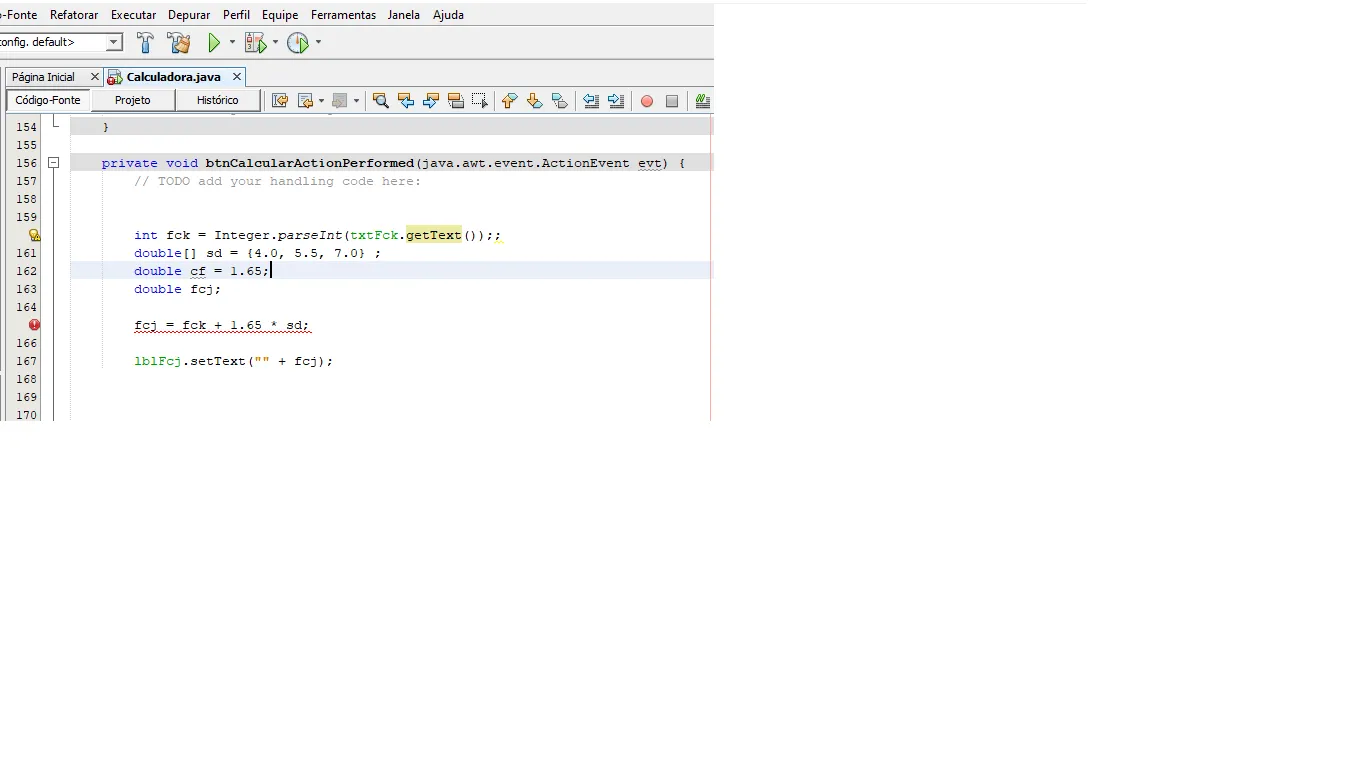Click the 'lblFcj.setText' code line

pyautogui.click(x=234, y=361)
